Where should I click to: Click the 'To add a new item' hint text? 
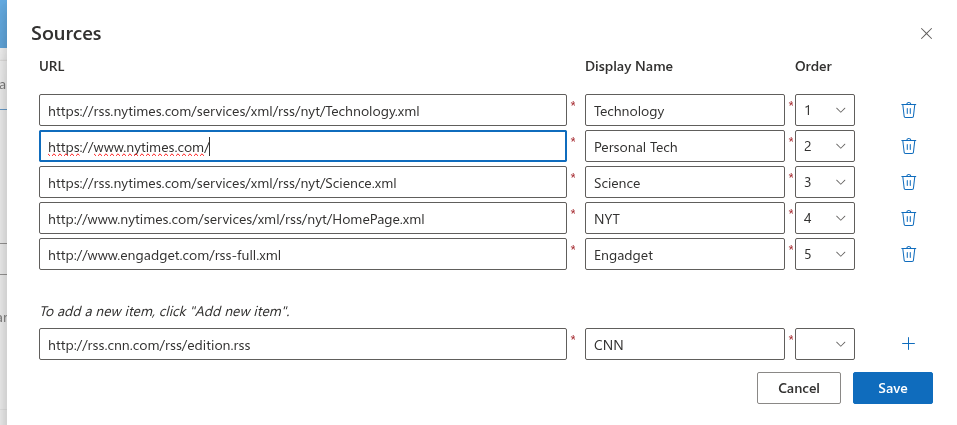(x=164, y=311)
